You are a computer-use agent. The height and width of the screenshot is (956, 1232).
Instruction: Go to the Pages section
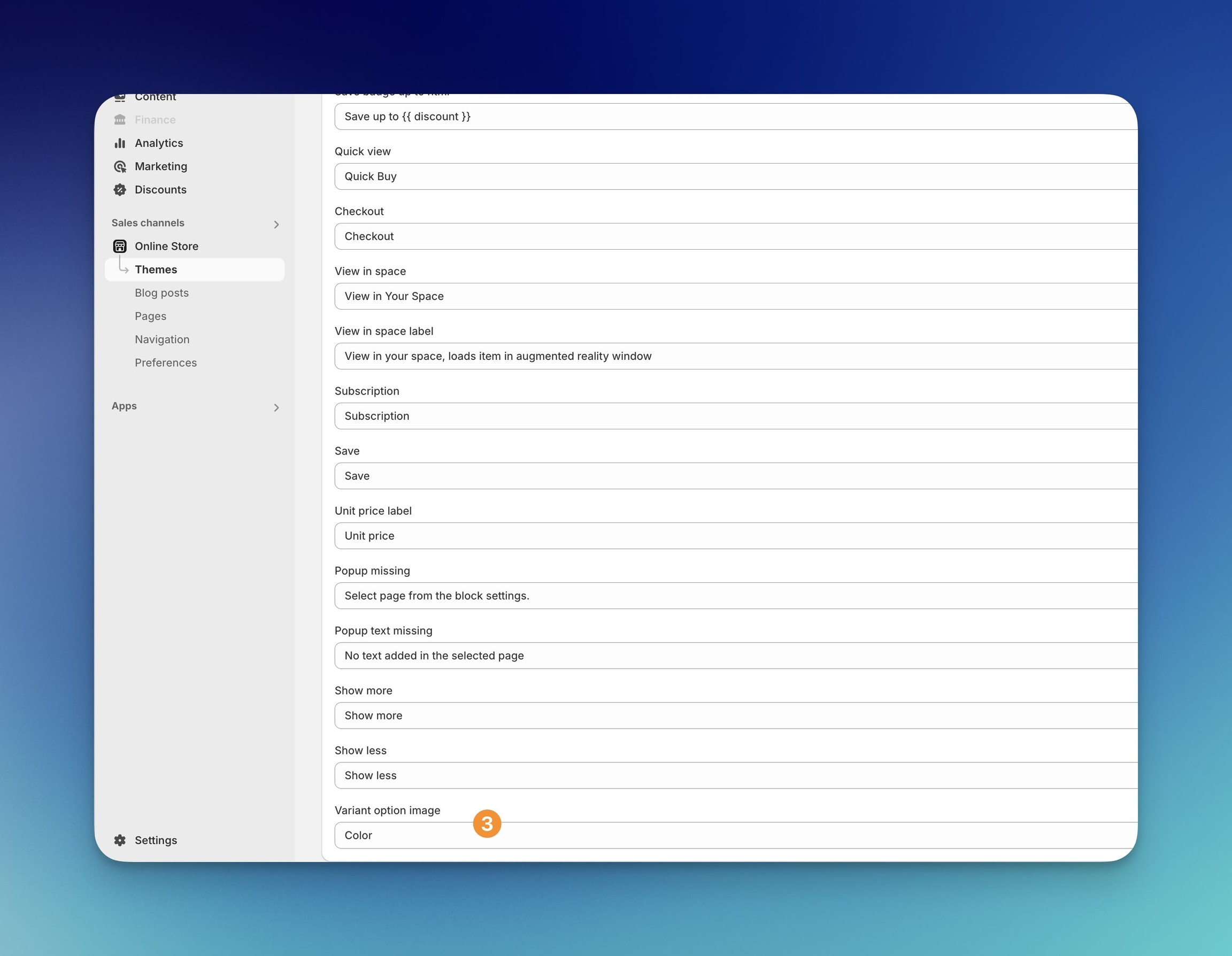click(x=150, y=316)
